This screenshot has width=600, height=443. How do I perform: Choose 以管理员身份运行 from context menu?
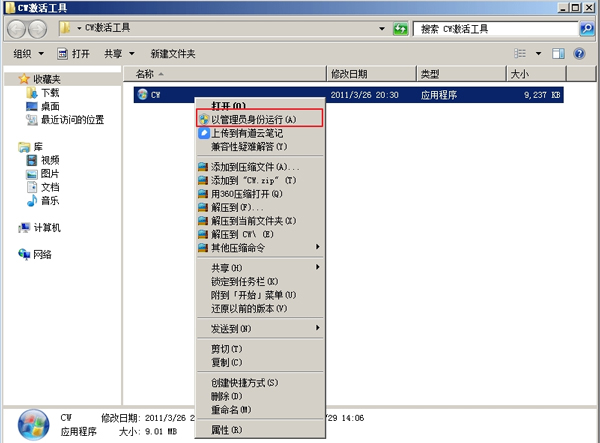coord(260,119)
